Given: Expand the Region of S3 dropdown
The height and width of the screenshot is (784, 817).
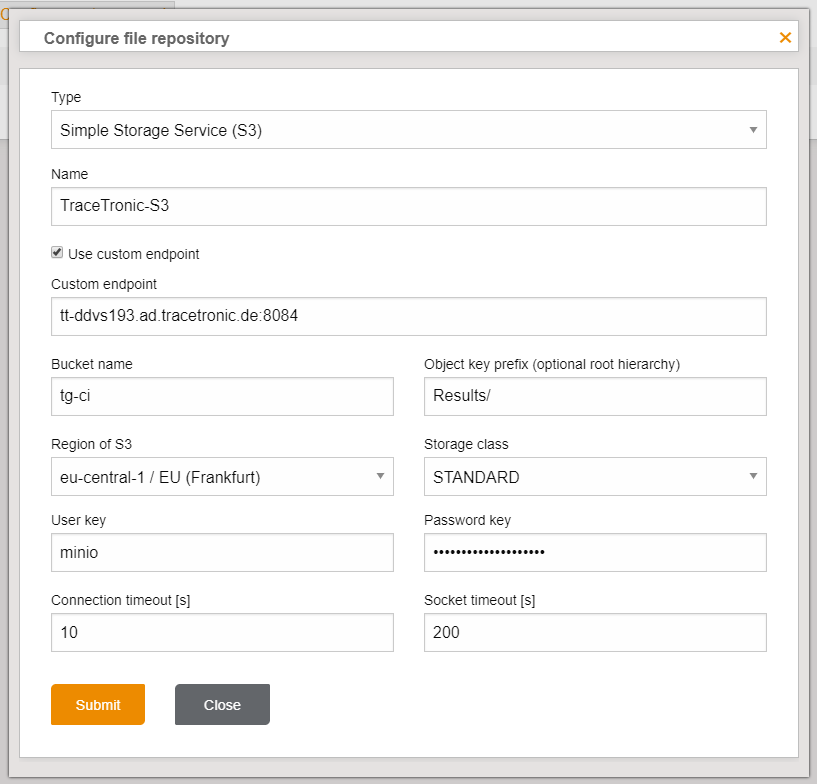Looking at the screenshot, I should pyautogui.click(x=222, y=477).
